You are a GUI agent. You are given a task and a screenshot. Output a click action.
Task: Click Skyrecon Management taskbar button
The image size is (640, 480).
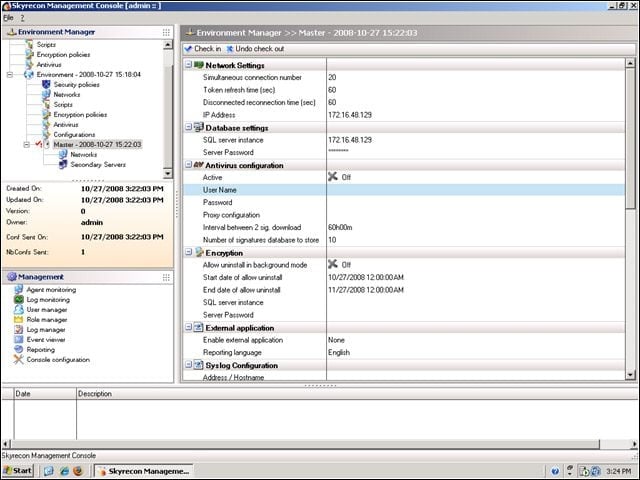click(x=144, y=471)
